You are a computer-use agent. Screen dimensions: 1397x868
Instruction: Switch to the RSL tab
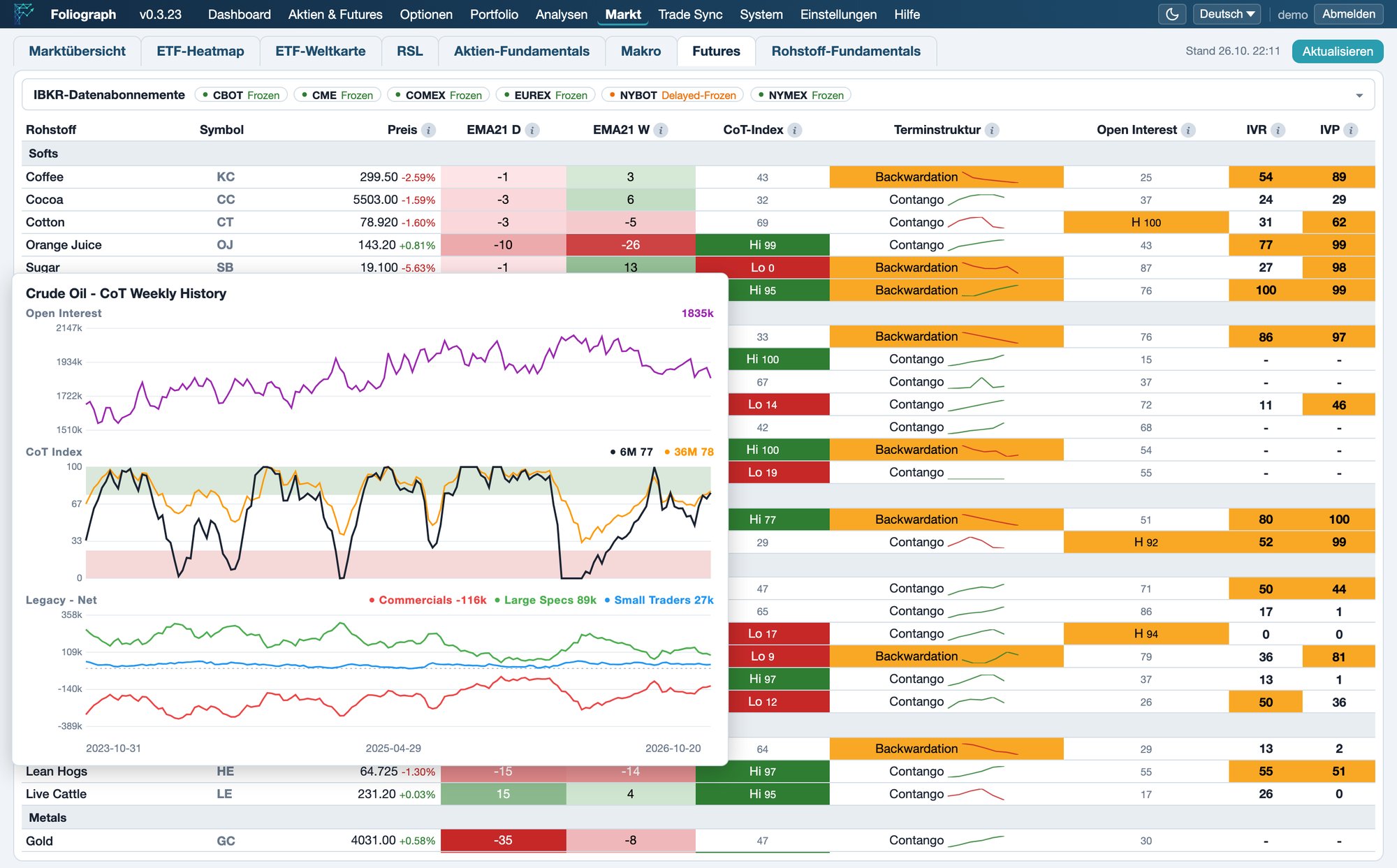(410, 51)
